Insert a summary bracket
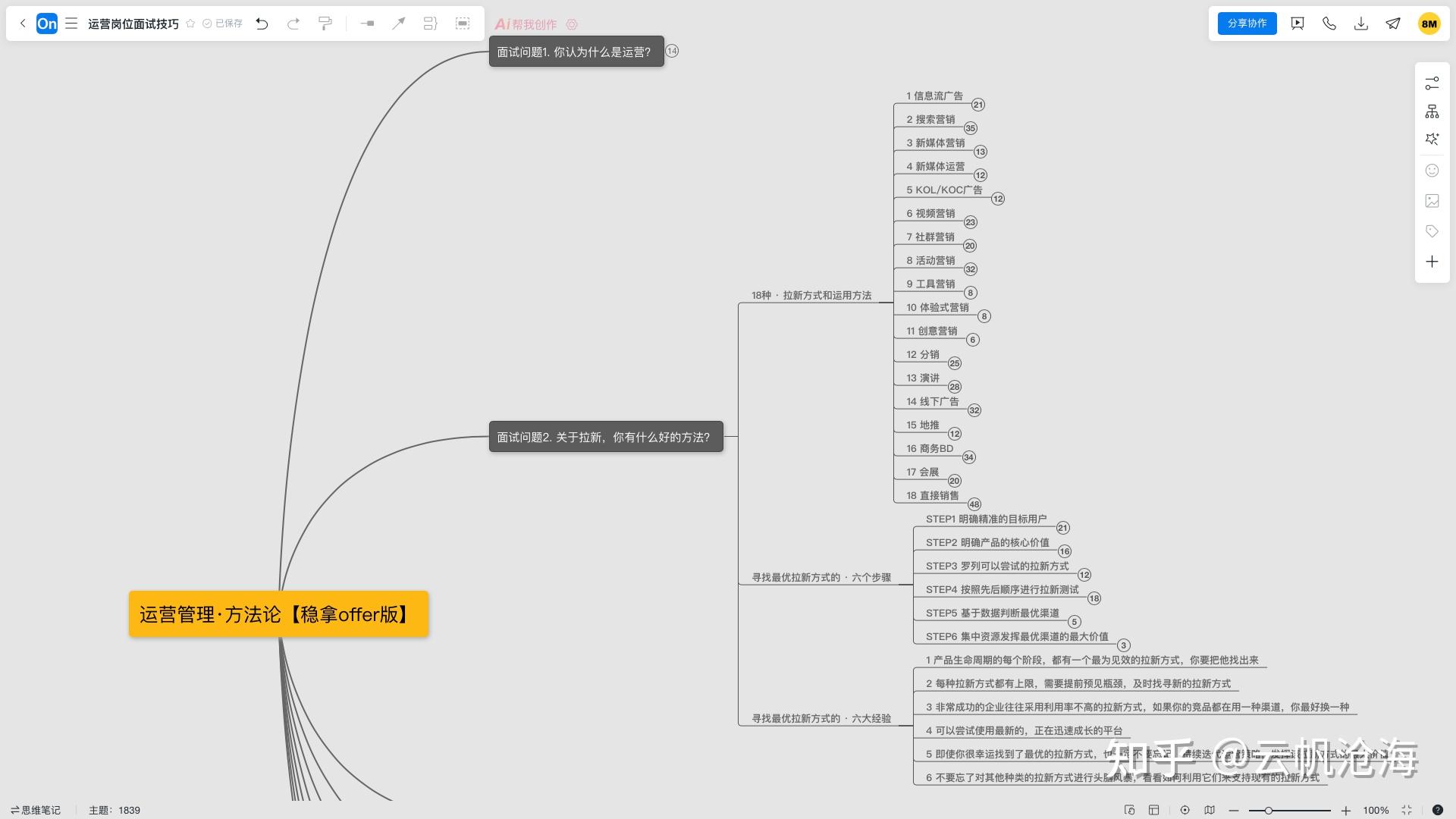 point(430,24)
